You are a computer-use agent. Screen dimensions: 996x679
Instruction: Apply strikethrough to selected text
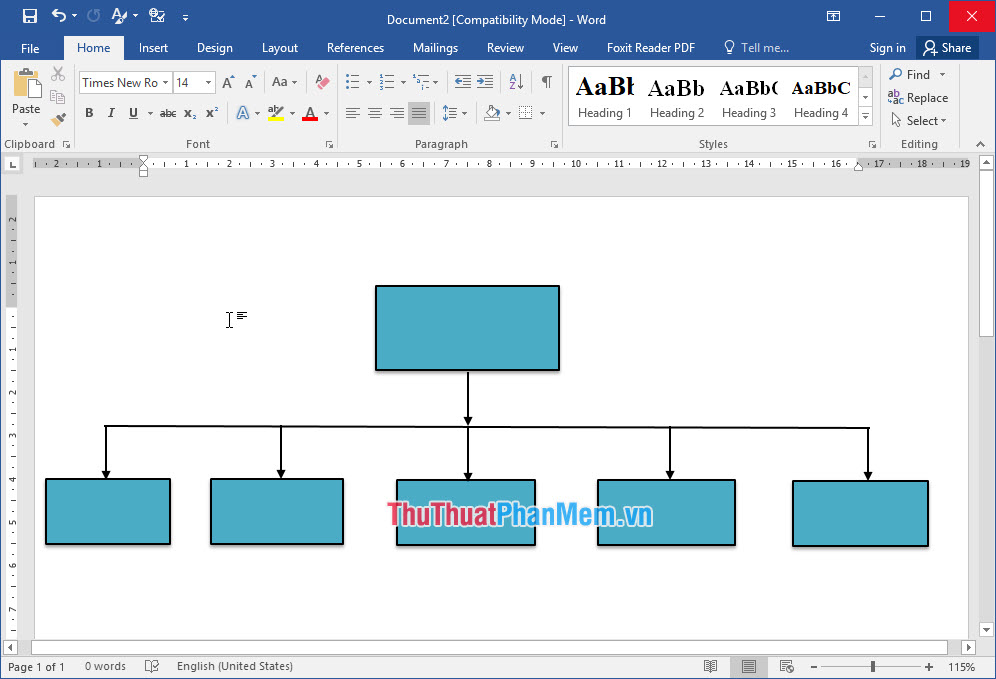click(168, 113)
